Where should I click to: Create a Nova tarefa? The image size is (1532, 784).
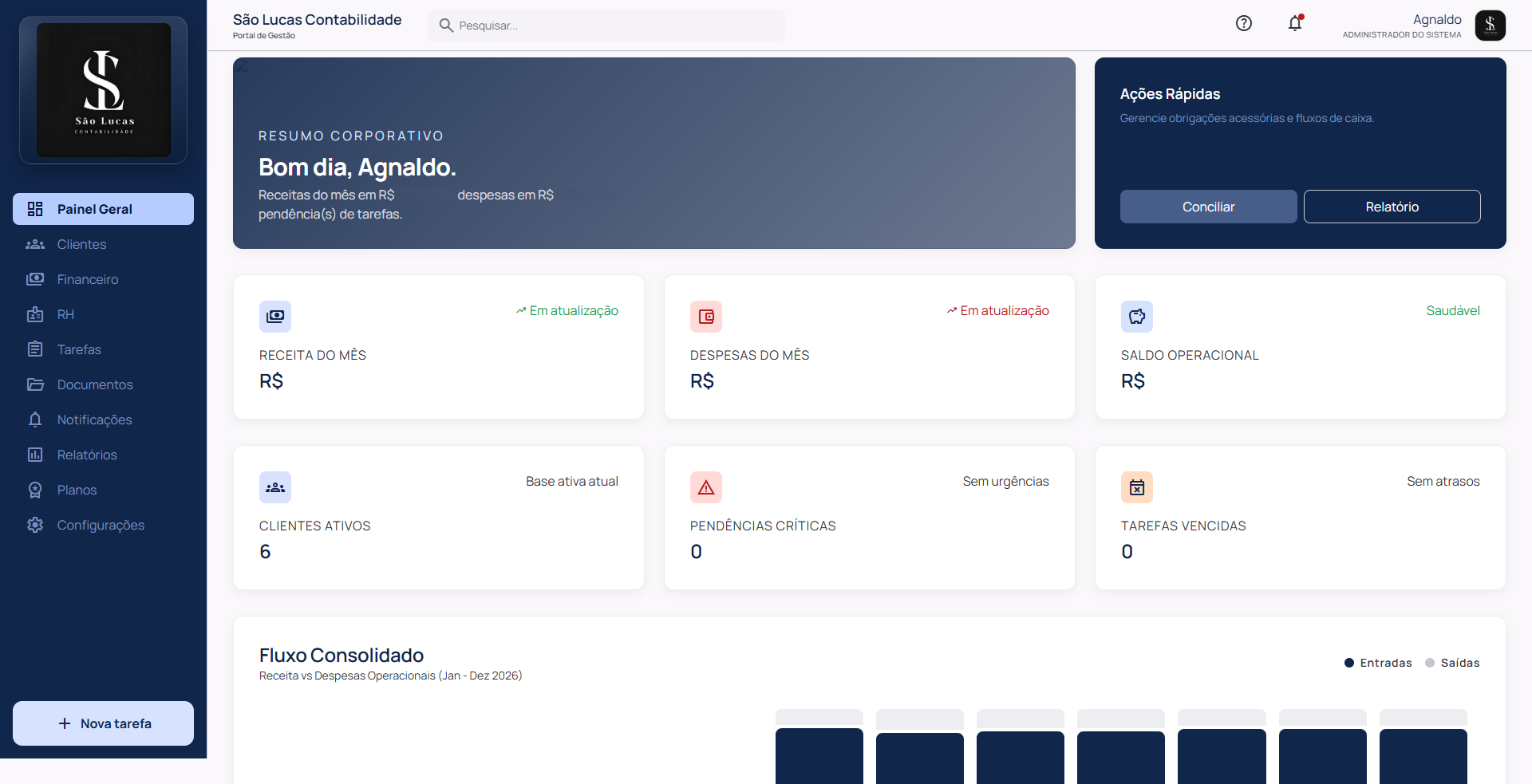(x=103, y=723)
